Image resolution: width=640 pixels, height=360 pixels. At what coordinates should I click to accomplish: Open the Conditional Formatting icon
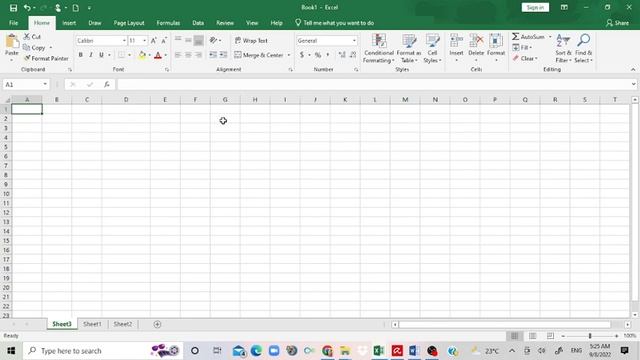379,48
